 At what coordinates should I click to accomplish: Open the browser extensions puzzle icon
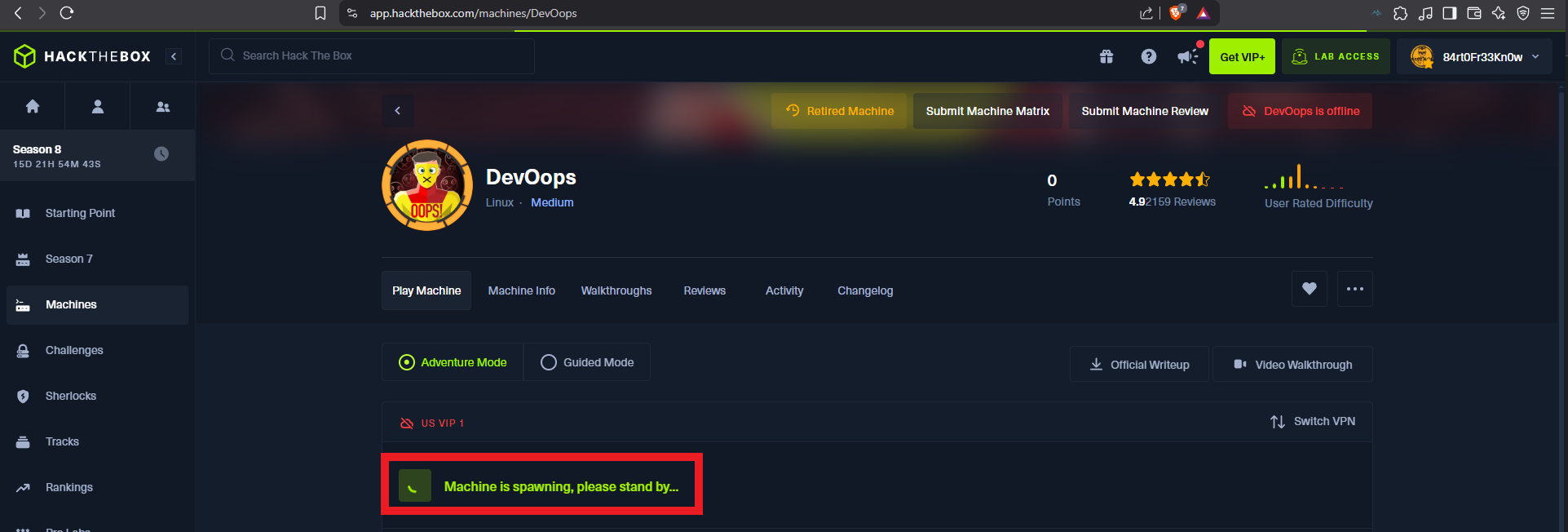tap(1401, 13)
